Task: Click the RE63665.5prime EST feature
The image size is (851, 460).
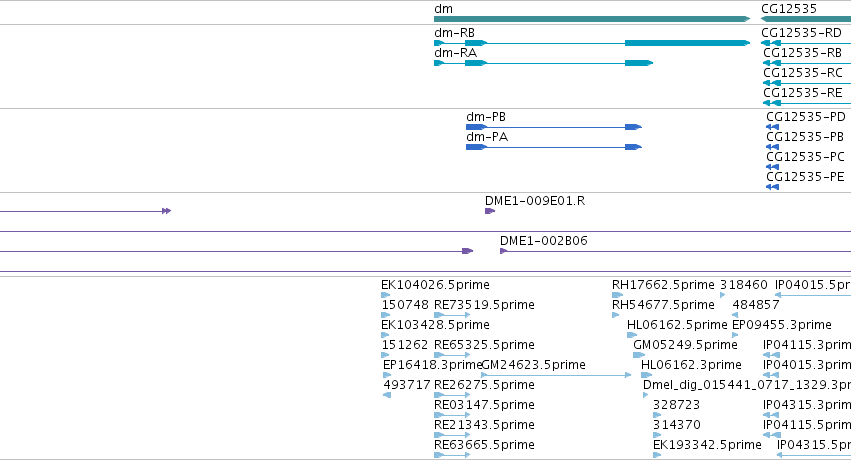Action: 452,455
